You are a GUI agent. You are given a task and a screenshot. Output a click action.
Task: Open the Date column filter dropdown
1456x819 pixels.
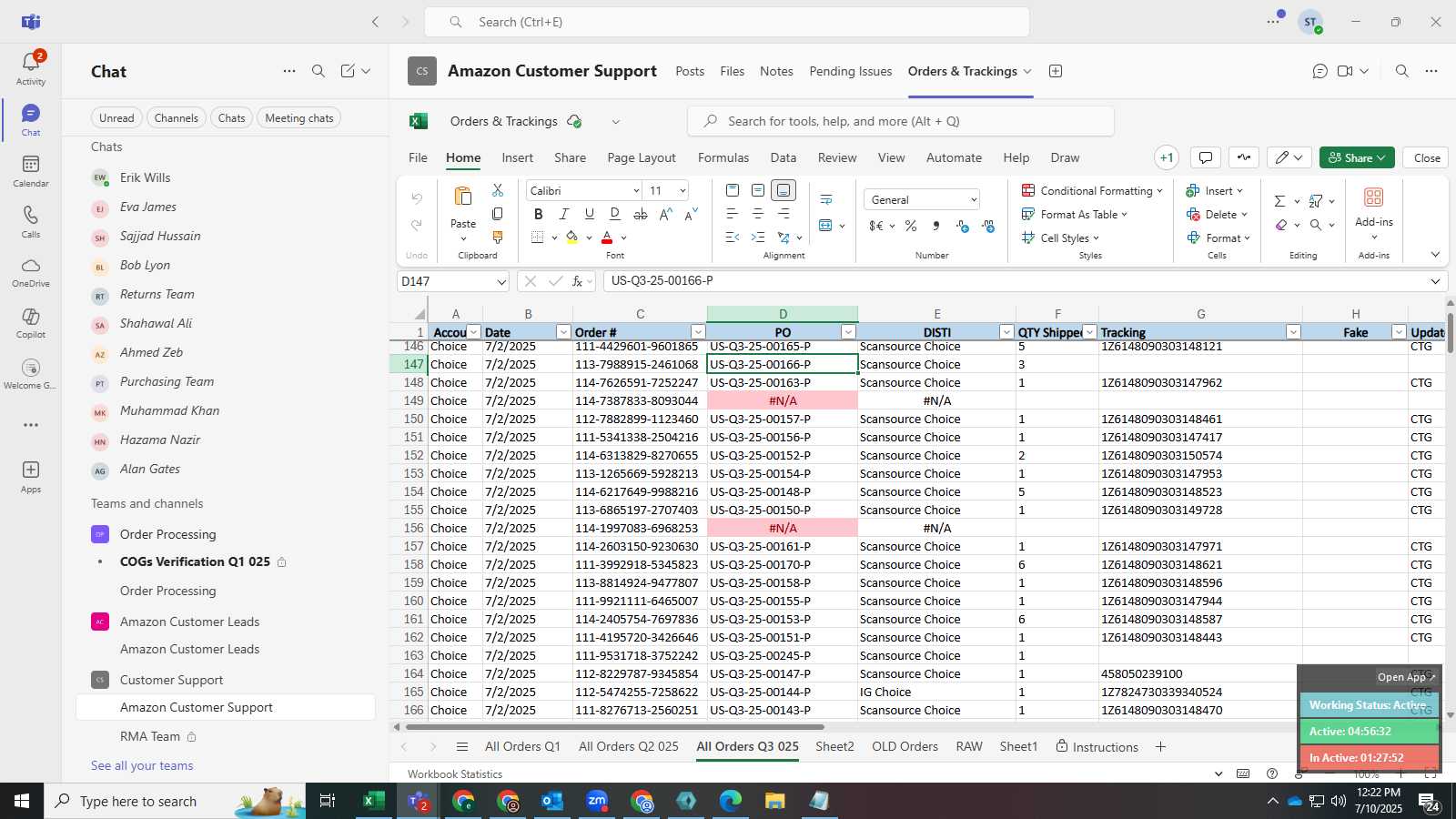pyautogui.click(x=563, y=332)
